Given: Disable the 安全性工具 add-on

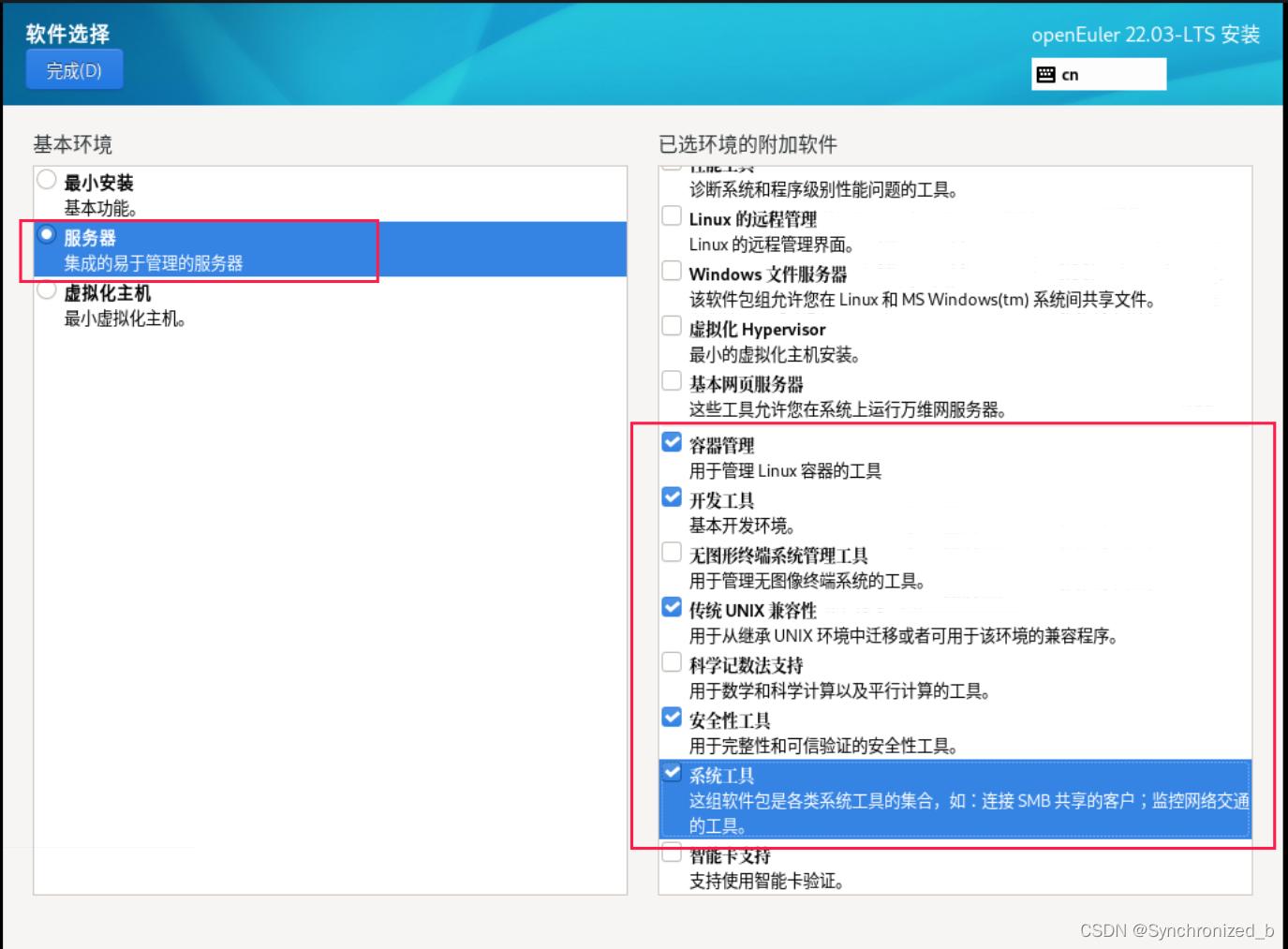Looking at the screenshot, I should (x=671, y=717).
